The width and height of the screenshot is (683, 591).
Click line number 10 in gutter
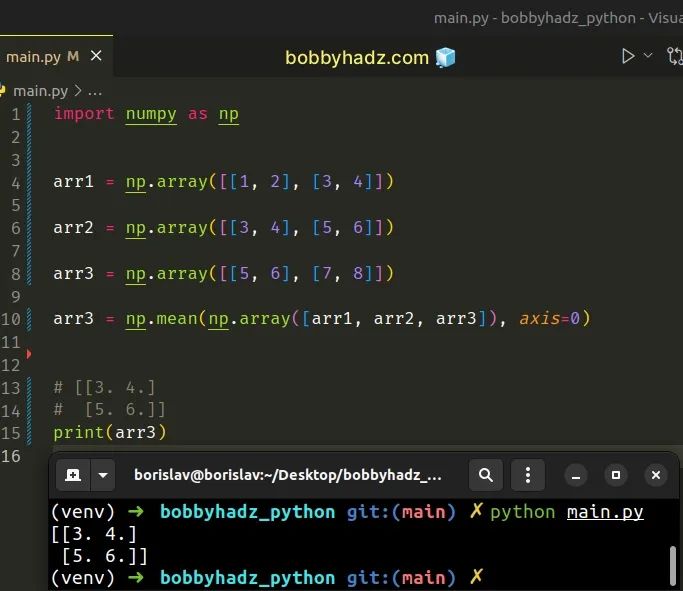(11, 319)
